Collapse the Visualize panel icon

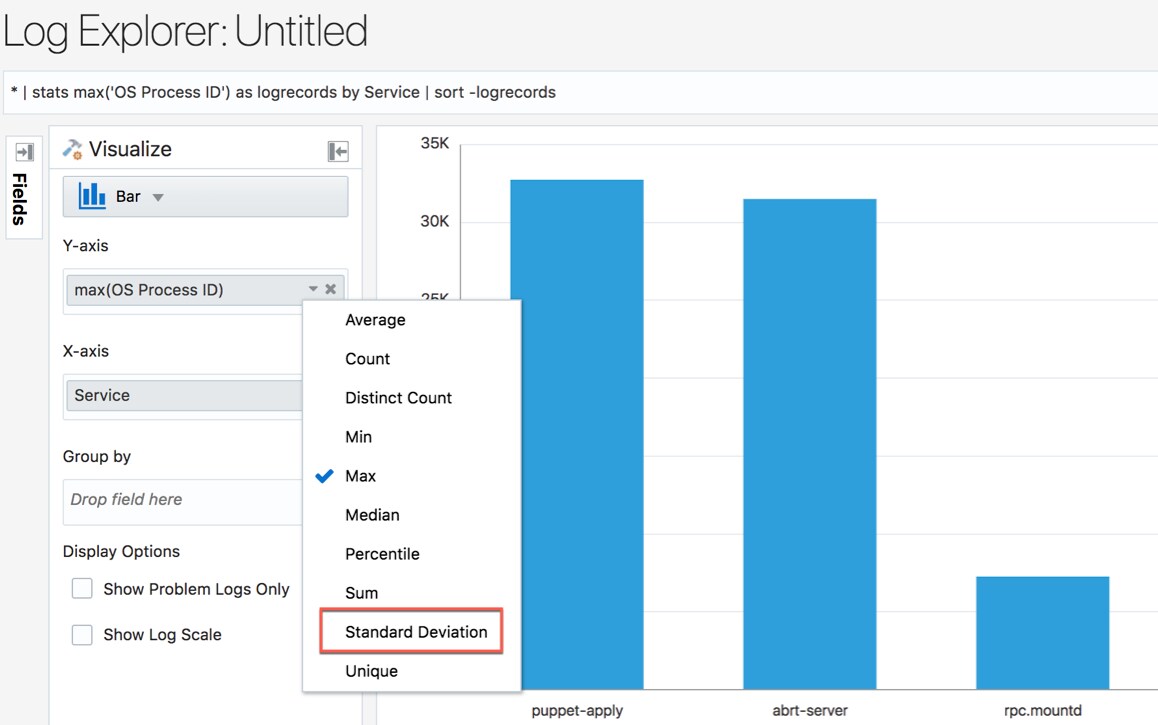[x=338, y=151]
